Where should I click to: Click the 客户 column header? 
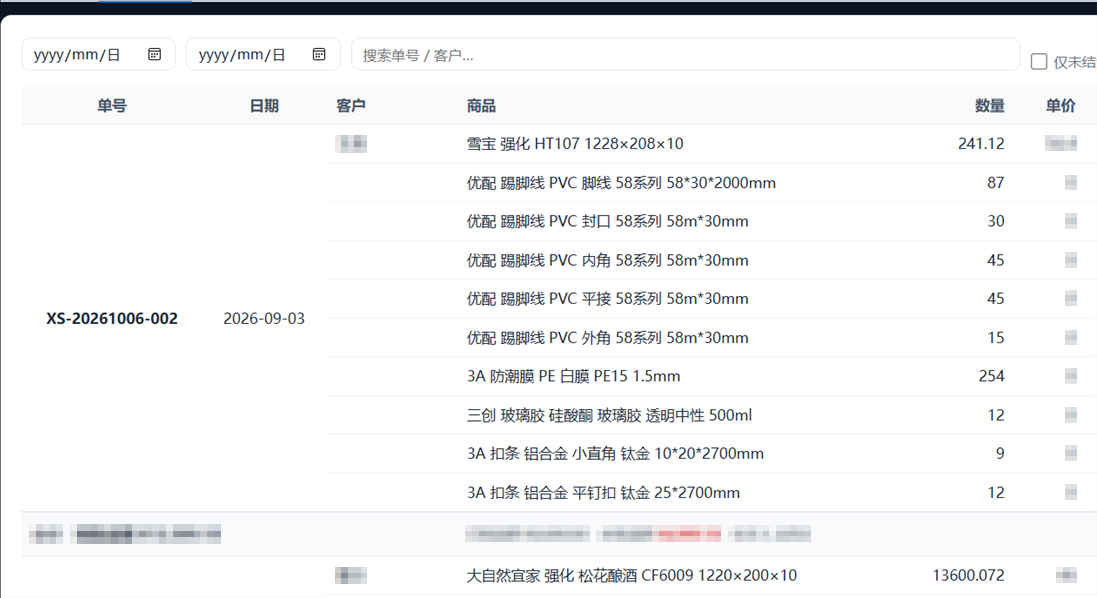tap(351, 106)
